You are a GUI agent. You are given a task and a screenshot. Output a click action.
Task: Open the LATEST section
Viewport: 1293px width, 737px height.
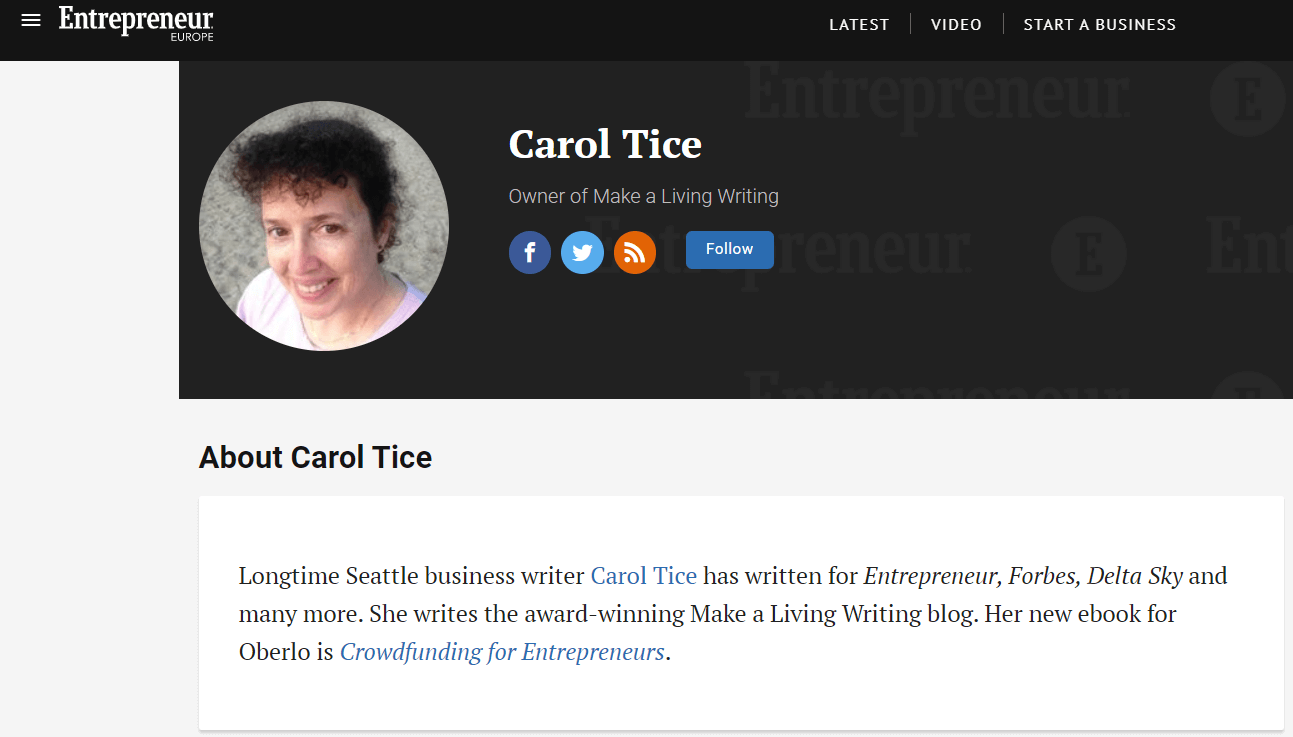(859, 24)
